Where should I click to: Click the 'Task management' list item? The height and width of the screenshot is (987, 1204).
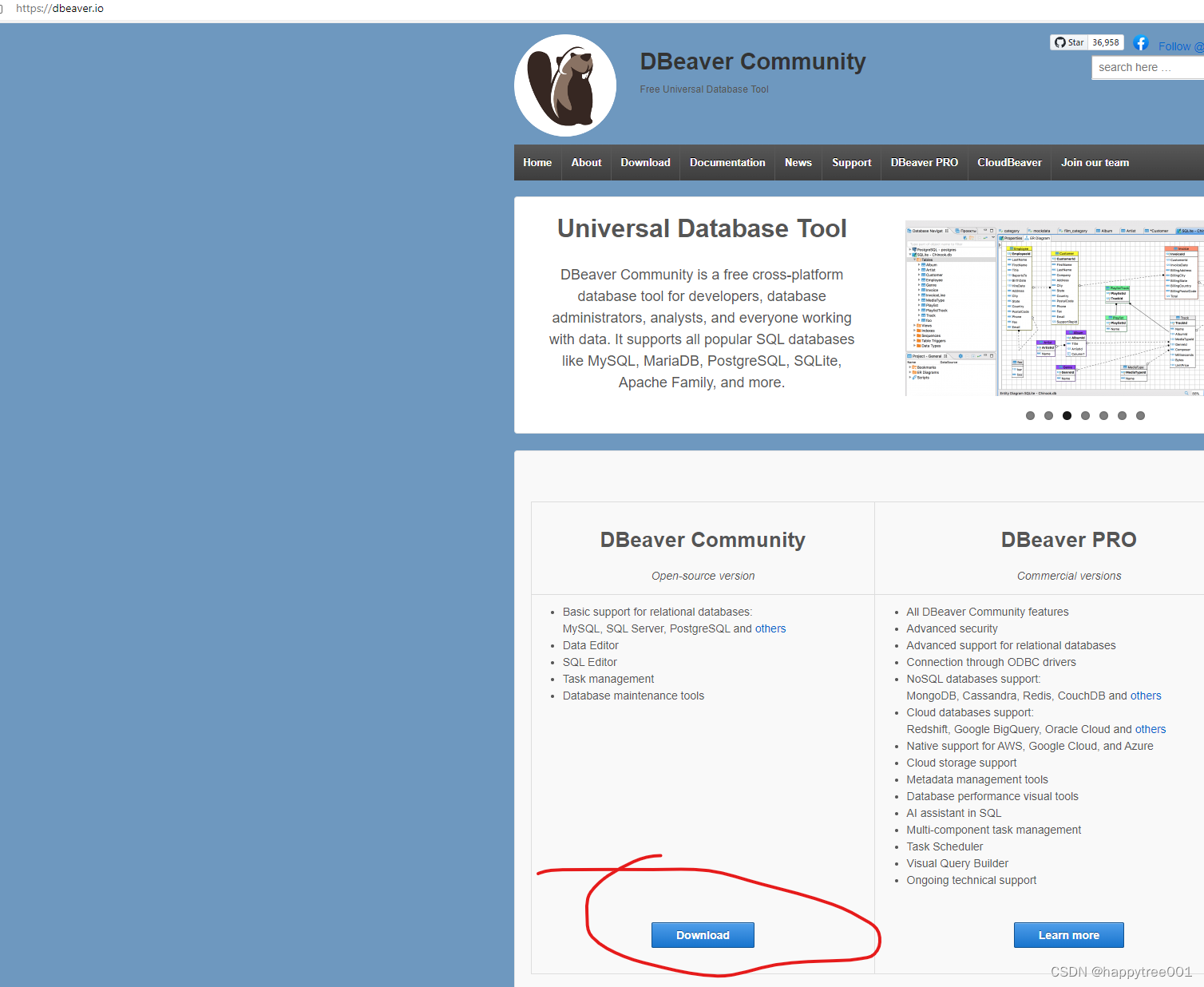[608, 679]
